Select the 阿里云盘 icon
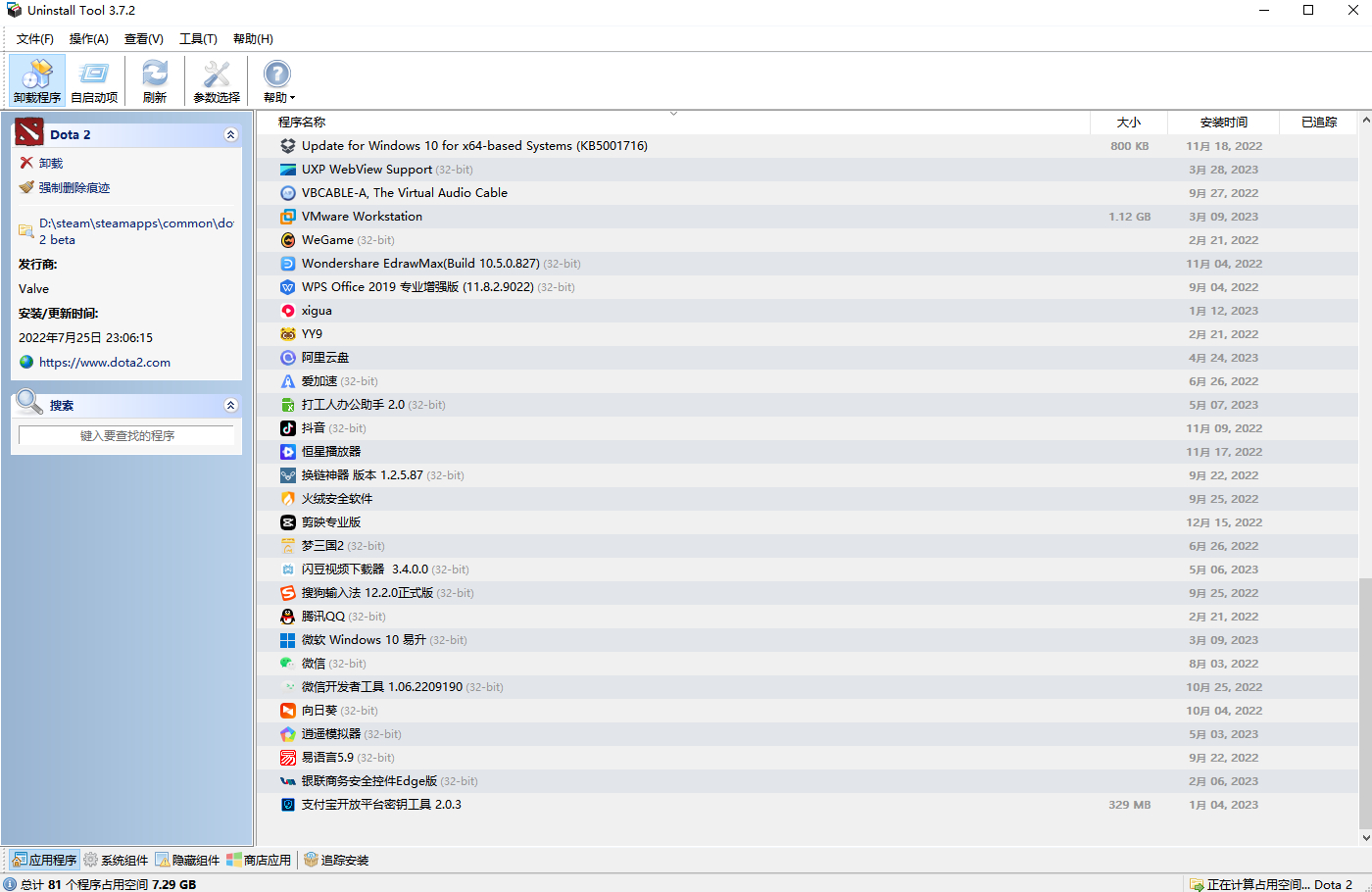1372x892 pixels. [288, 358]
